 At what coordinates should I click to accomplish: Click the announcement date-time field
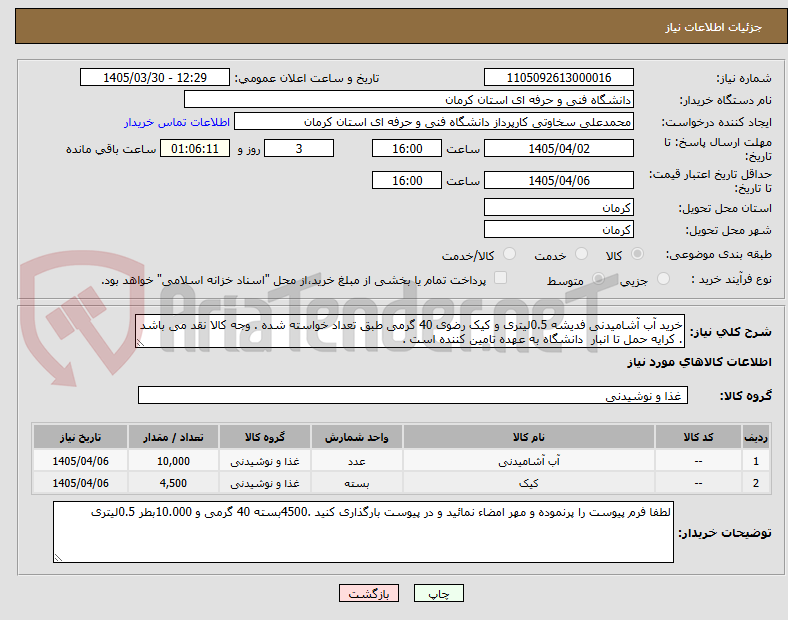[x=155, y=78]
